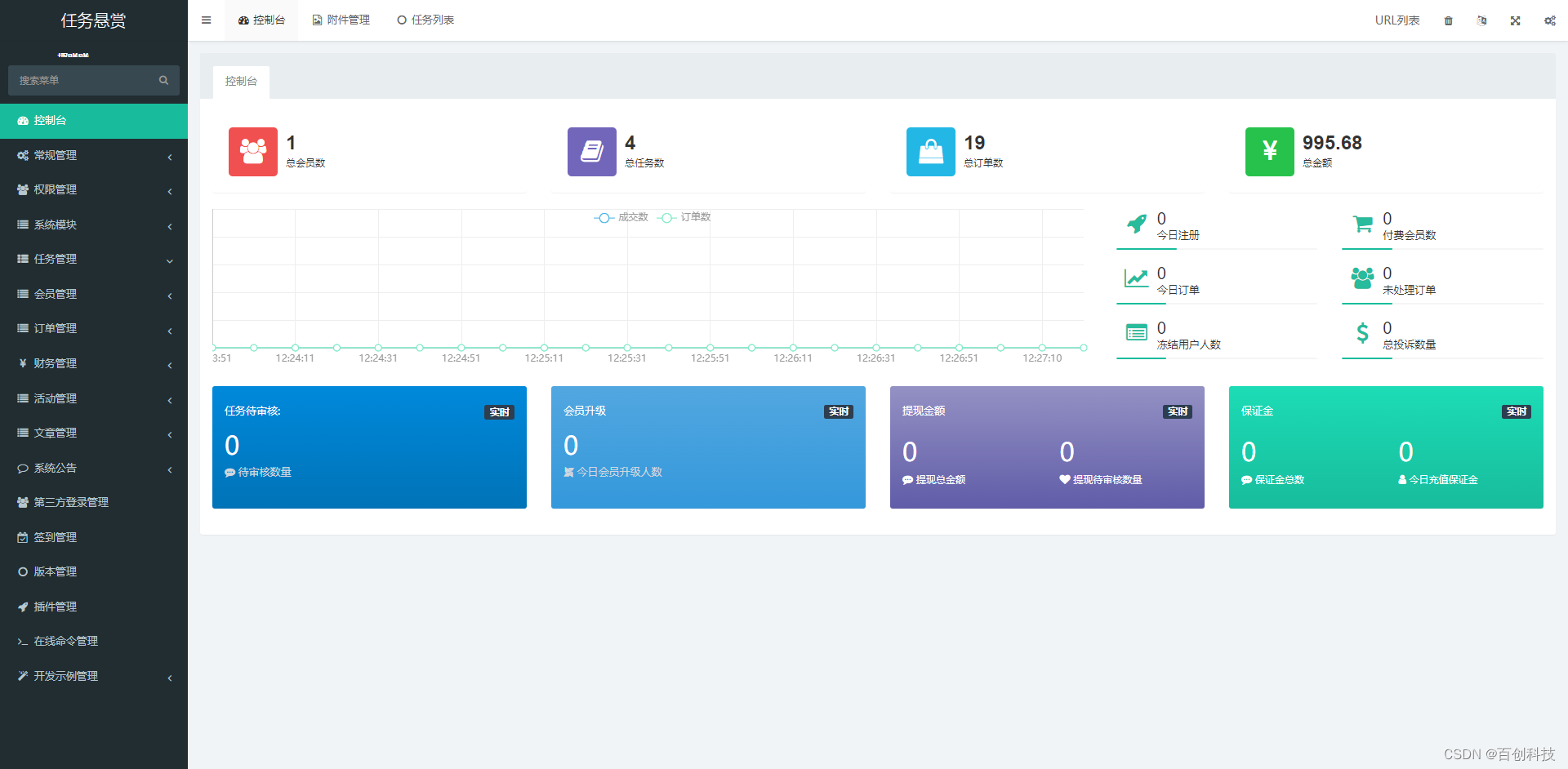Toggle 成交数 series in chart legend
Screen dimensions: 1568x769
point(621,217)
